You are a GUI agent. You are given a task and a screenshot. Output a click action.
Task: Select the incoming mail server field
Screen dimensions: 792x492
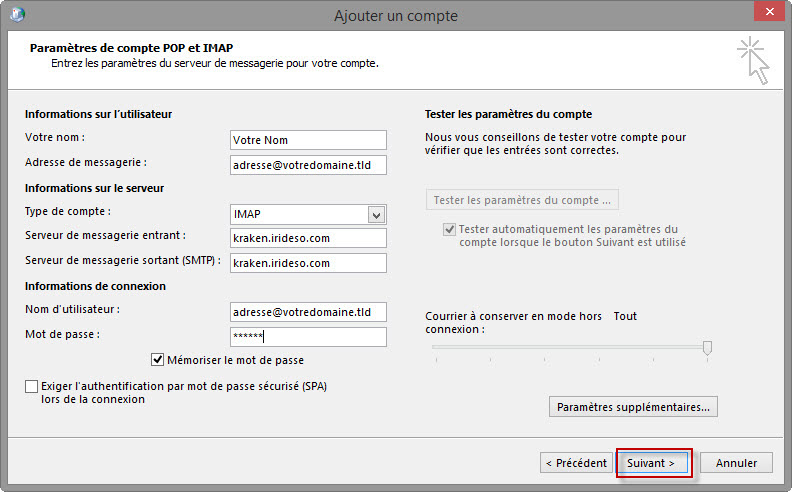[307, 238]
